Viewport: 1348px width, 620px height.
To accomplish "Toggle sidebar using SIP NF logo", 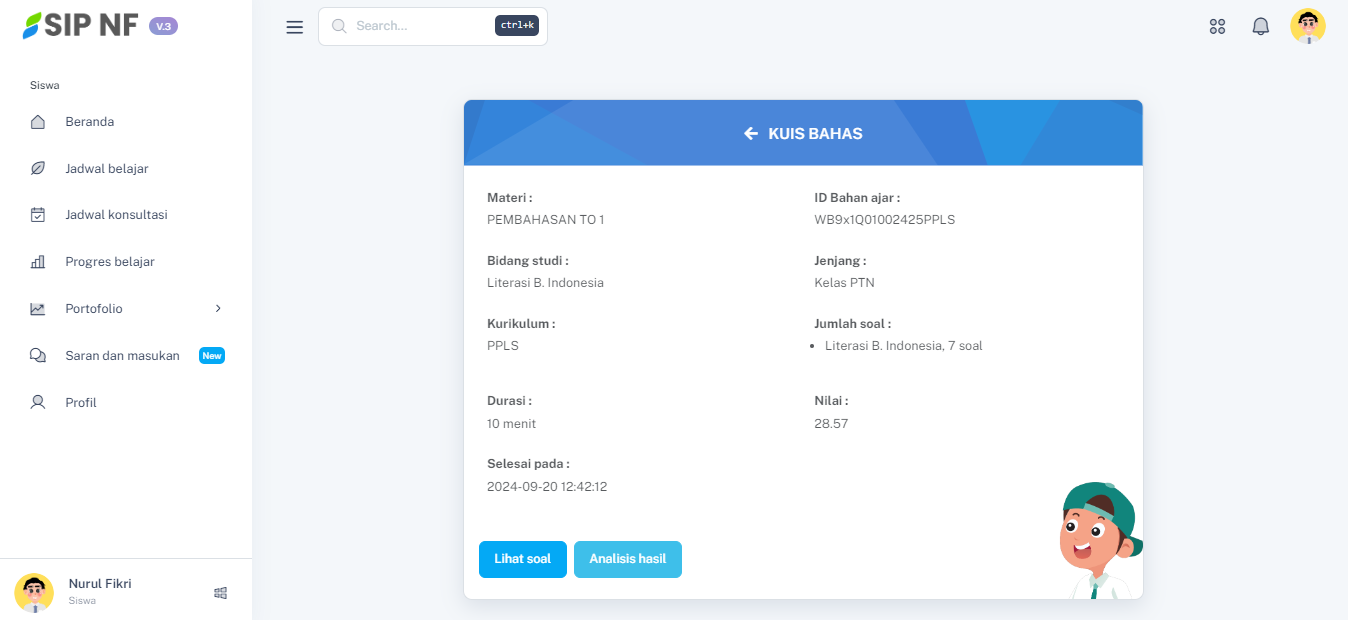I will click(x=81, y=26).
